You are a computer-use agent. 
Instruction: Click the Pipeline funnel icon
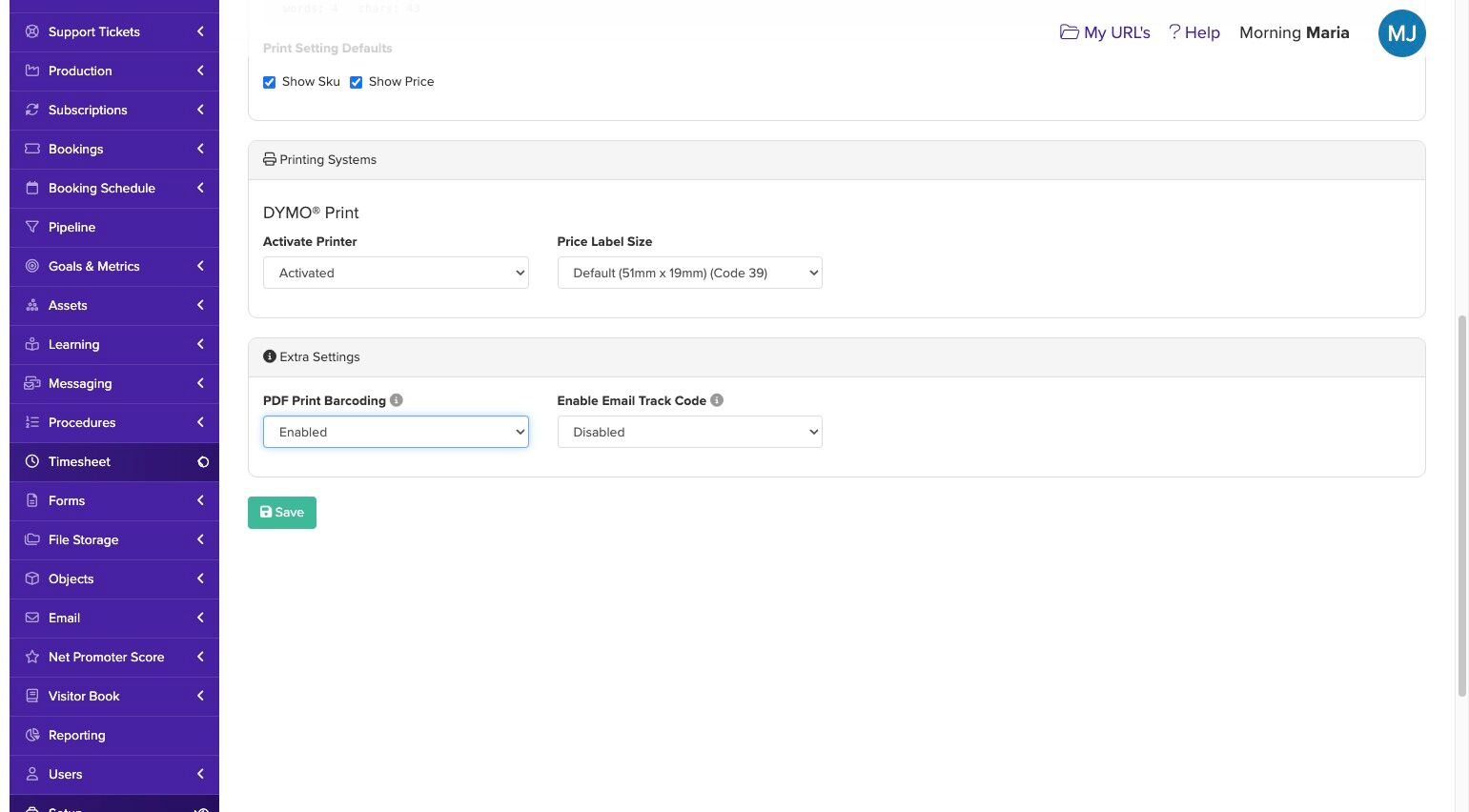click(x=32, y=227)
